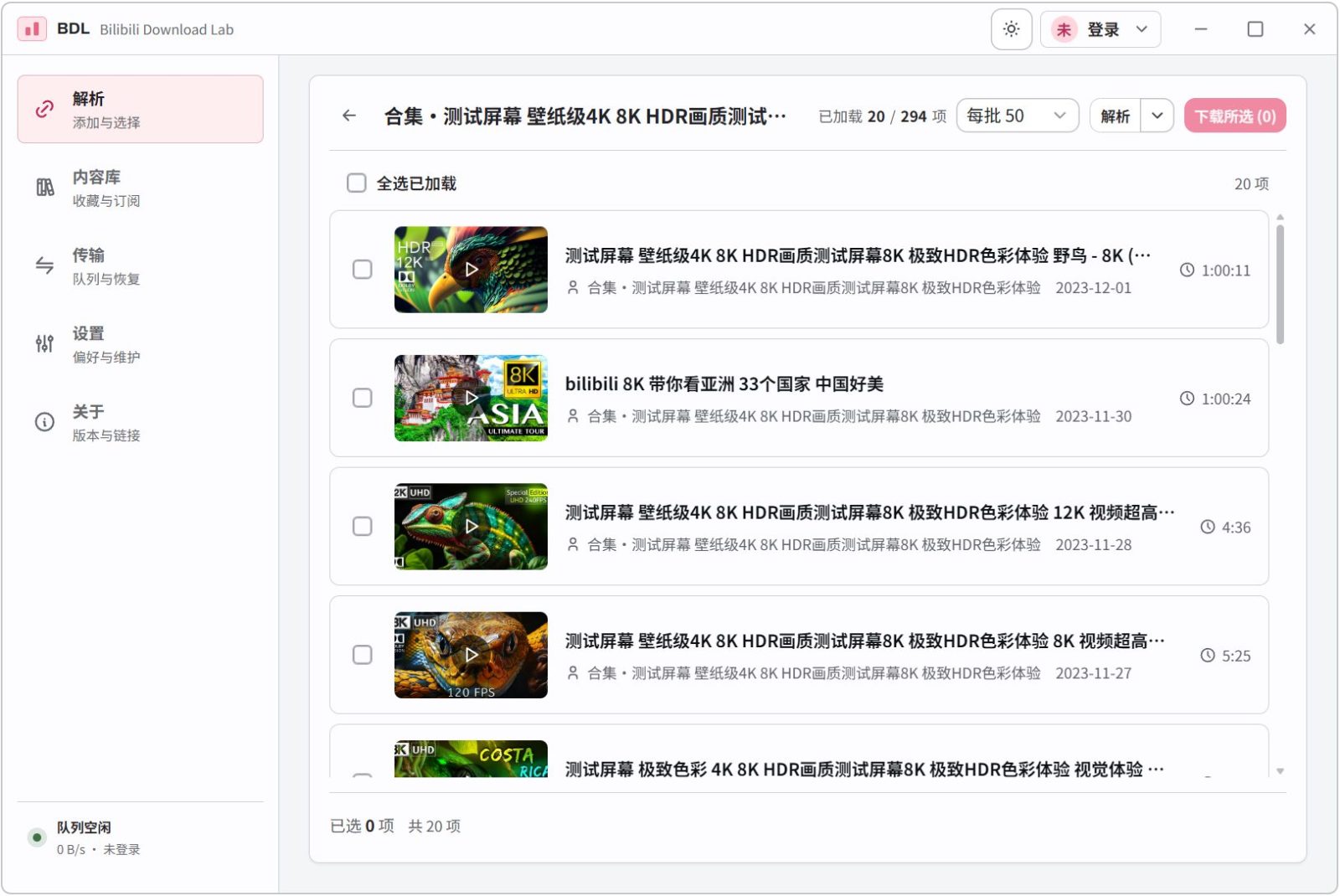Click the sliders icon for 设置

(44, 343)
